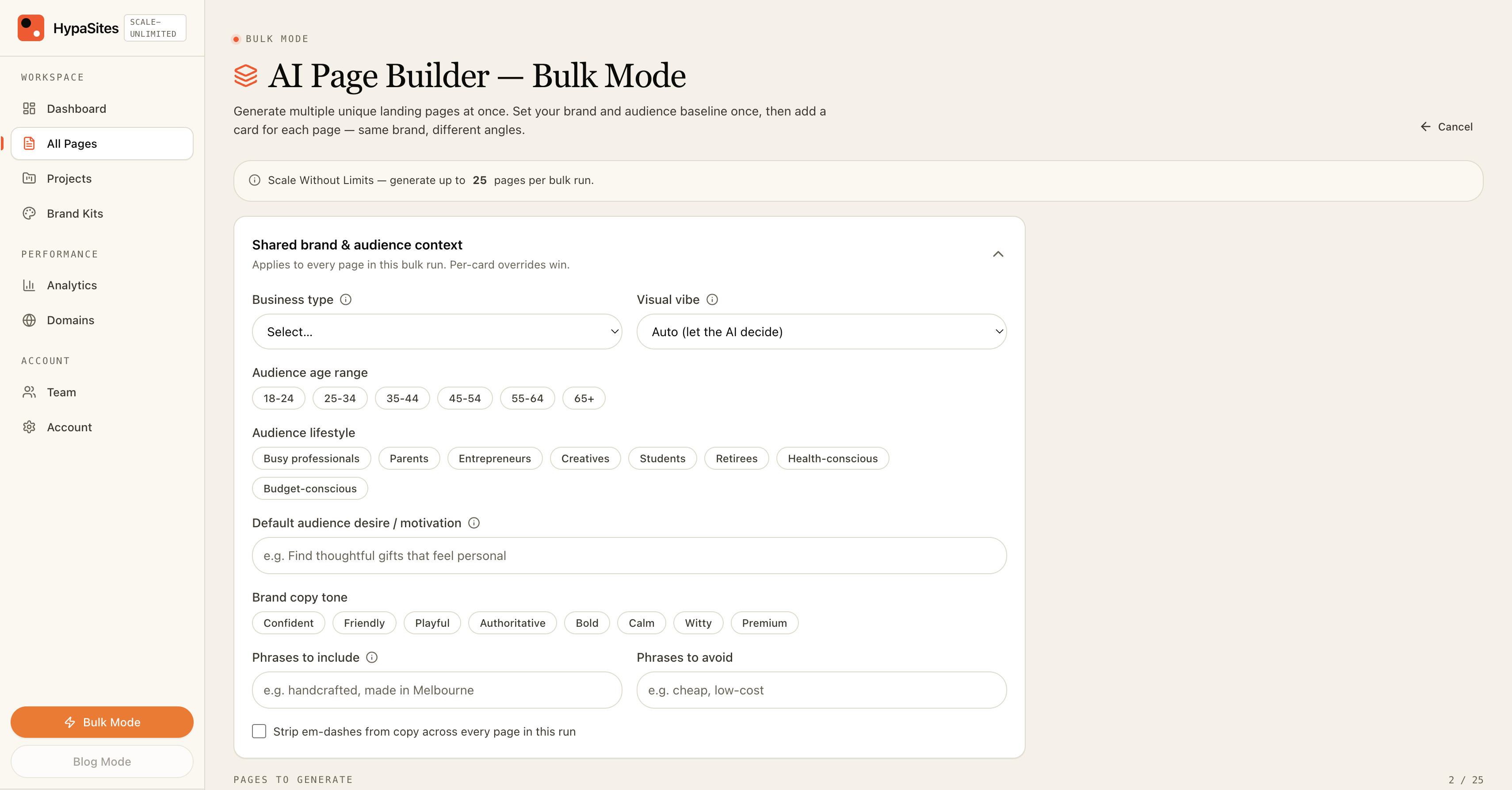Open Account settings in sidebar
The height and width of the screenshot is (790, 1512).
coord(102,427)
